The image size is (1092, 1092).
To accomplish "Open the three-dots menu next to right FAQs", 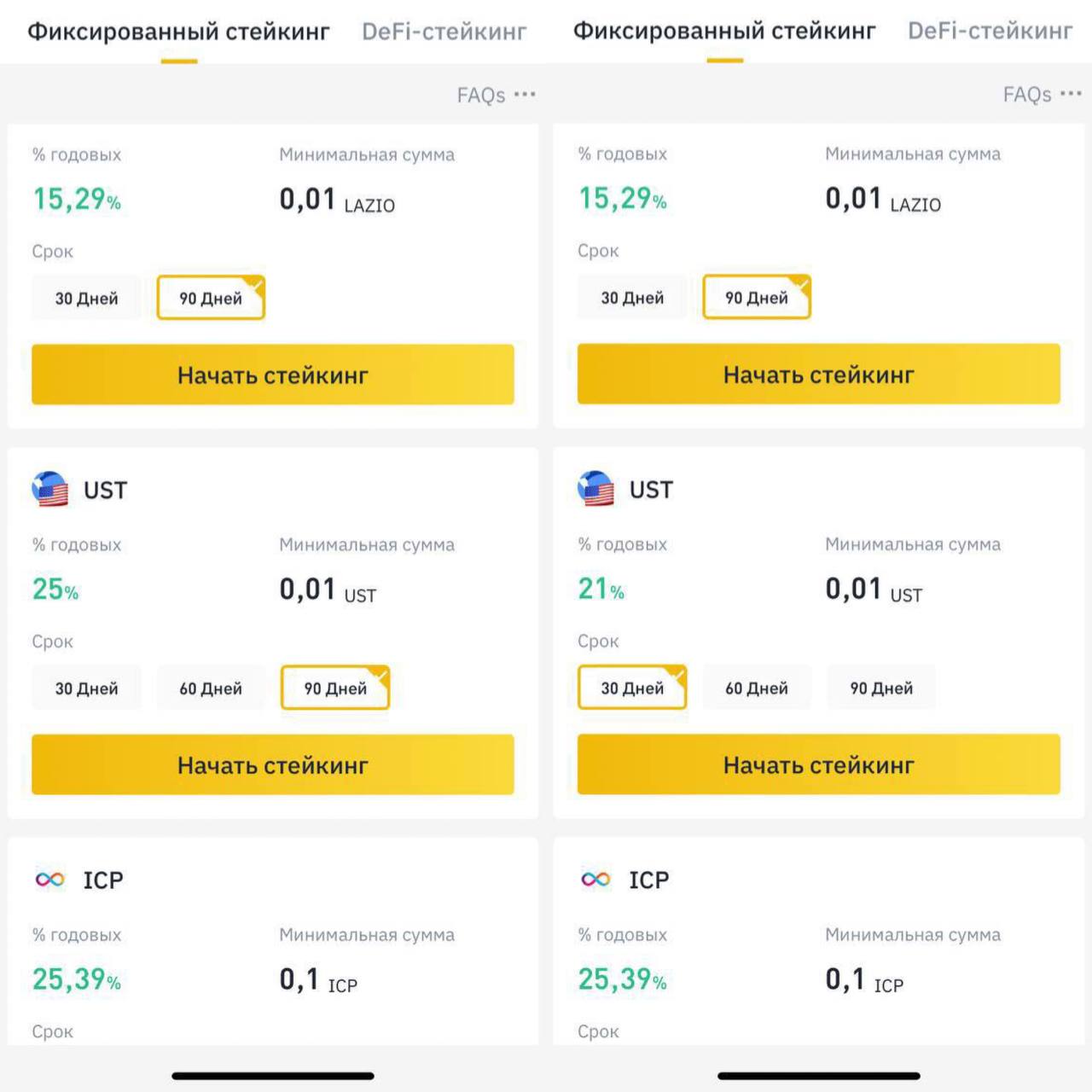I will (1071, 93).
